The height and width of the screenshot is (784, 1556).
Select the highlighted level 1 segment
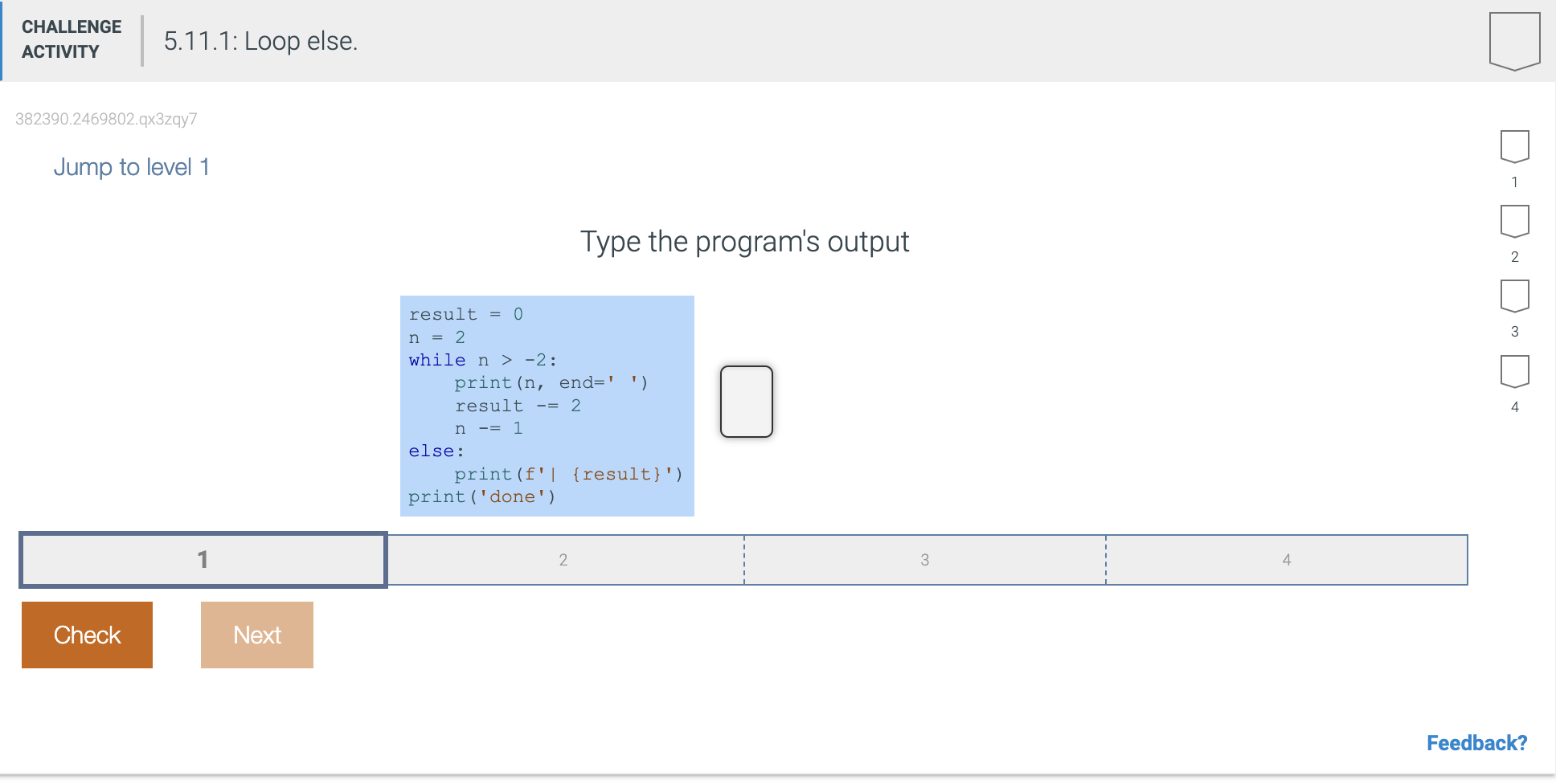pyautogui.click(x=203, y=560)
